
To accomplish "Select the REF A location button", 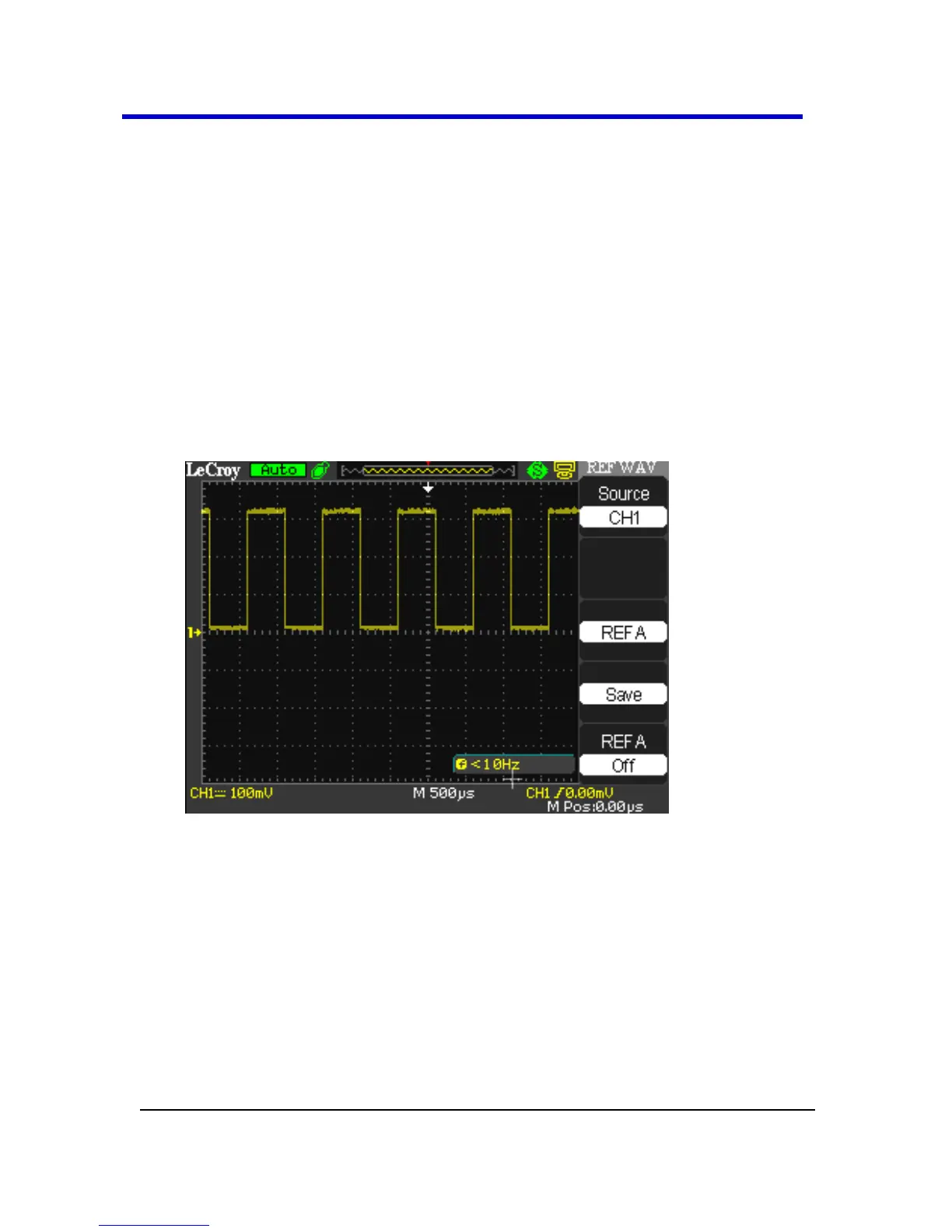I will pos(623,632).
